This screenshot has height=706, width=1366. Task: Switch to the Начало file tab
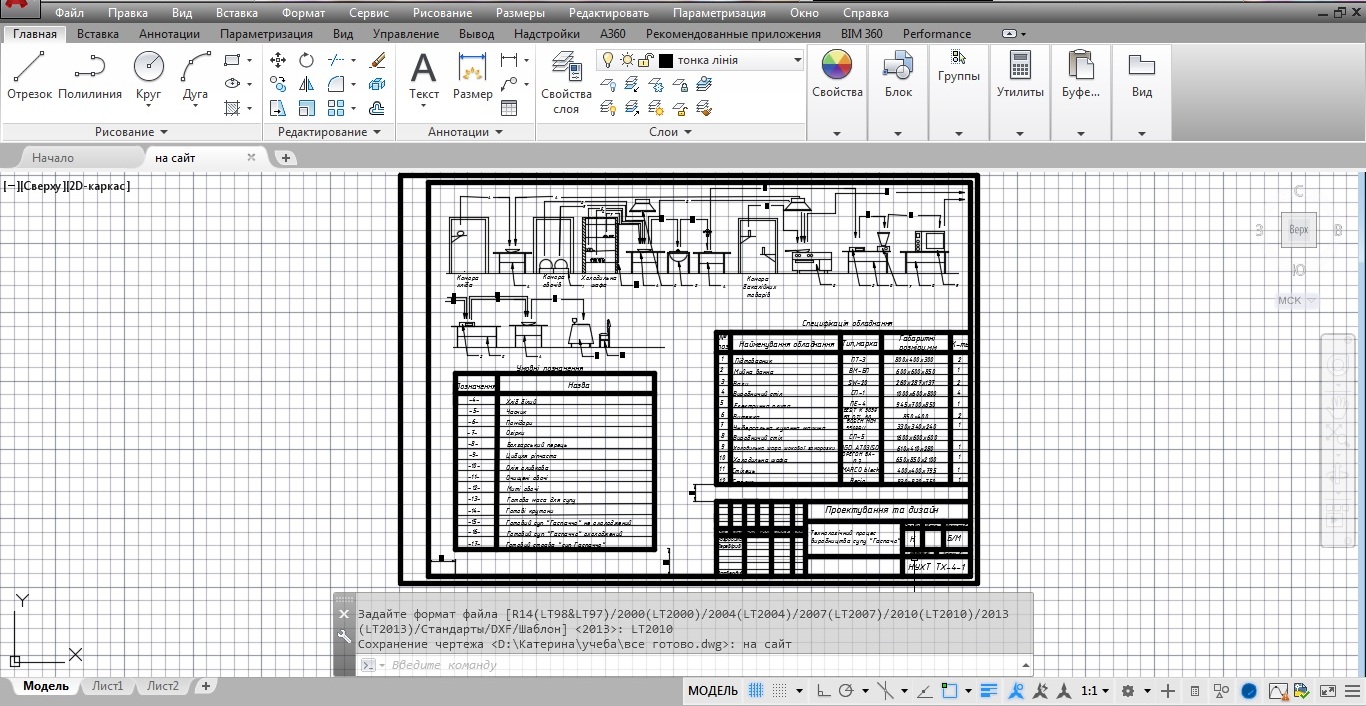[x=53, y=158]
